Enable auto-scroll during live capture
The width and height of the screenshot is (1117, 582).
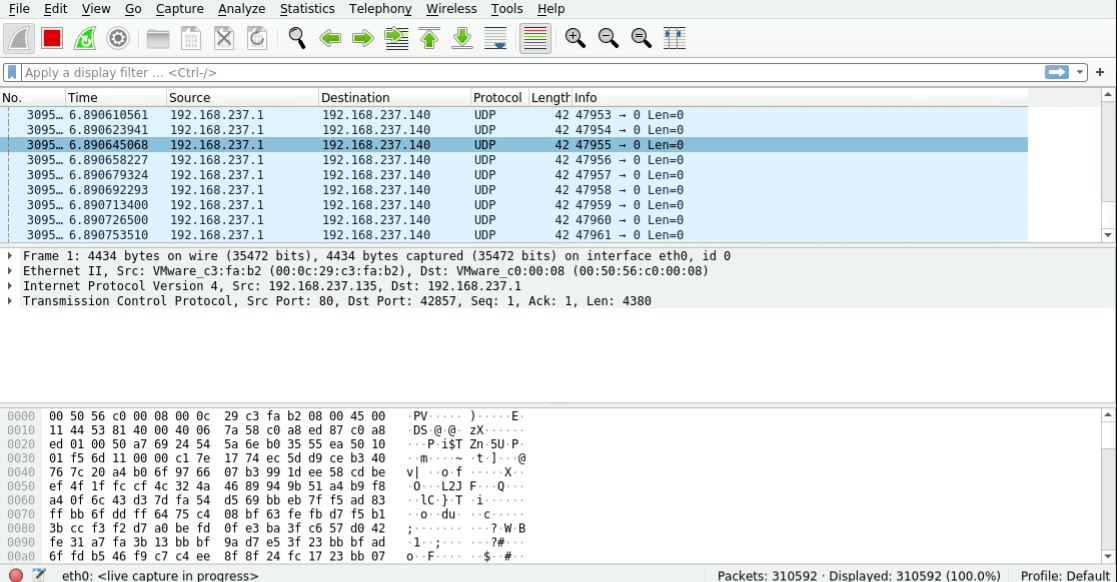coord(493,38)
